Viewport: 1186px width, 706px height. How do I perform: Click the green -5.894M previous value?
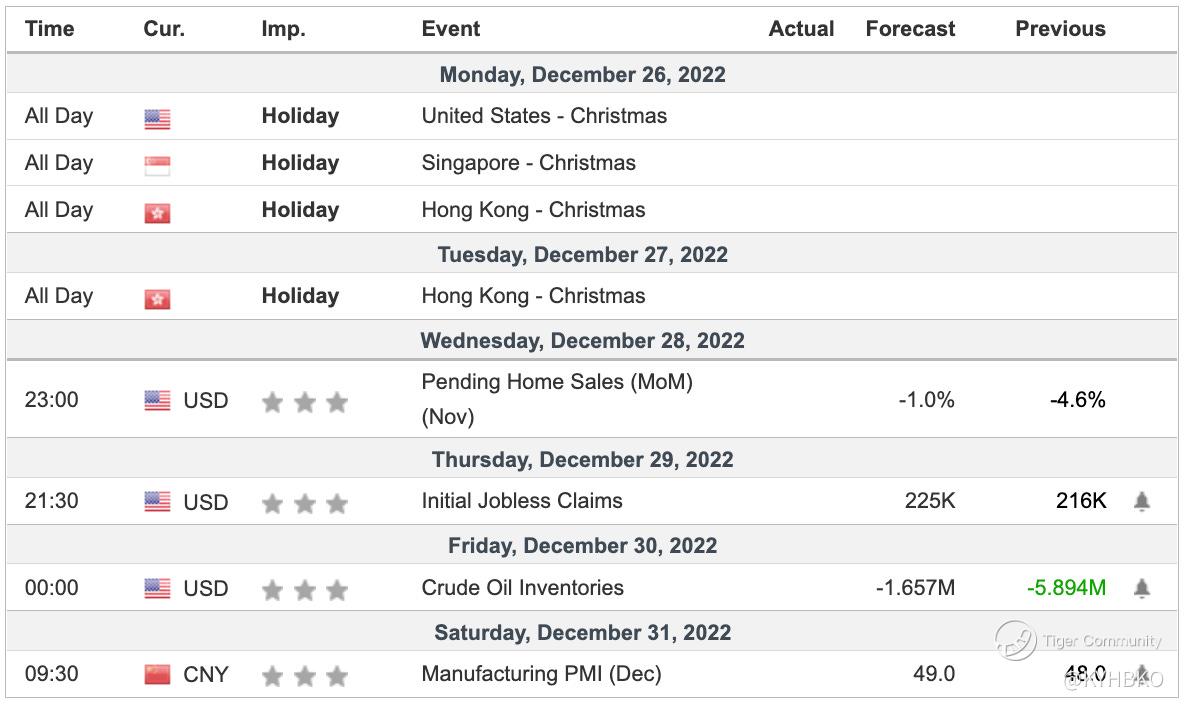click(1066, 588)
